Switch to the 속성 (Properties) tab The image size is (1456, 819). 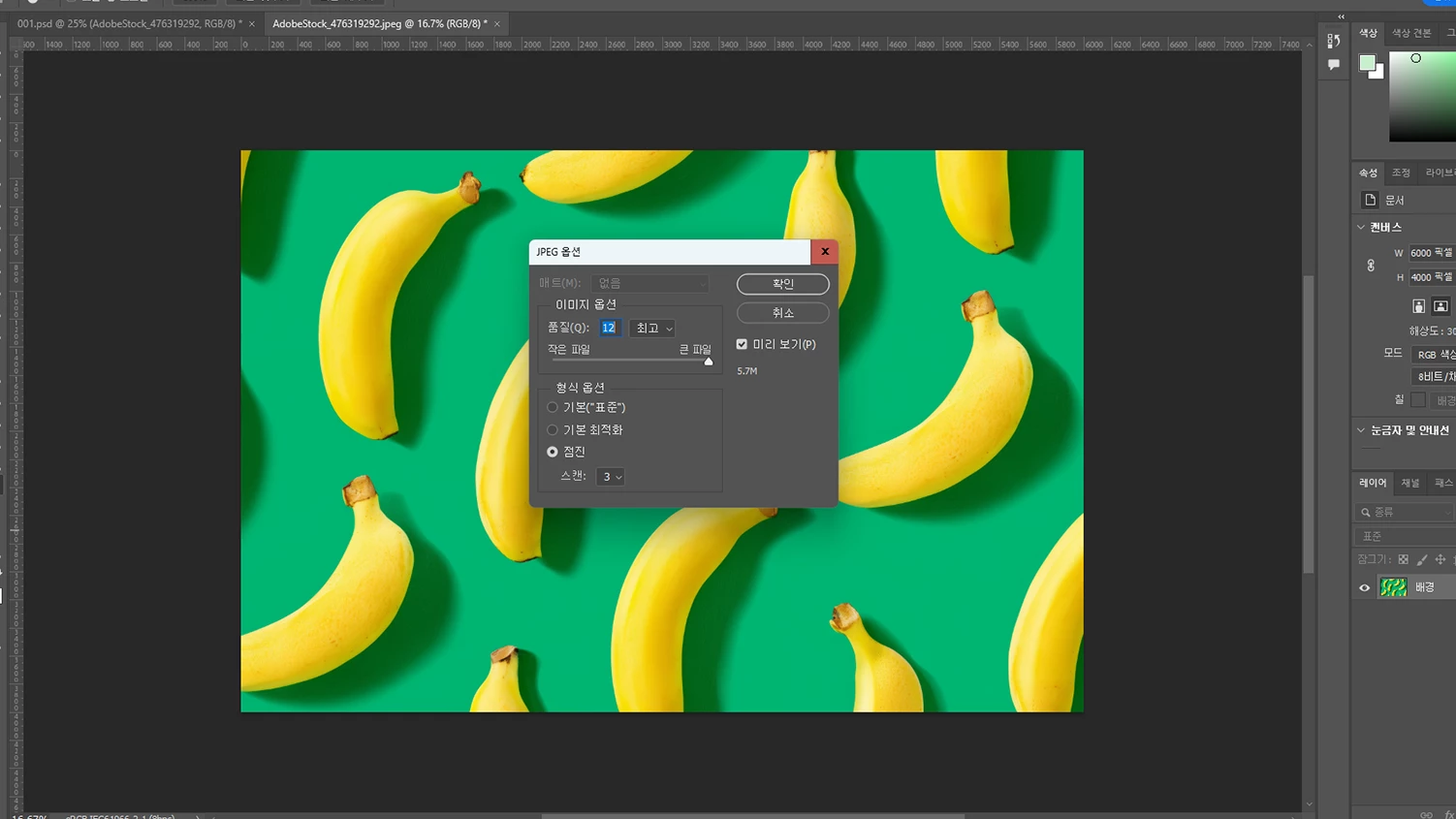click(x=1368, y=173)
